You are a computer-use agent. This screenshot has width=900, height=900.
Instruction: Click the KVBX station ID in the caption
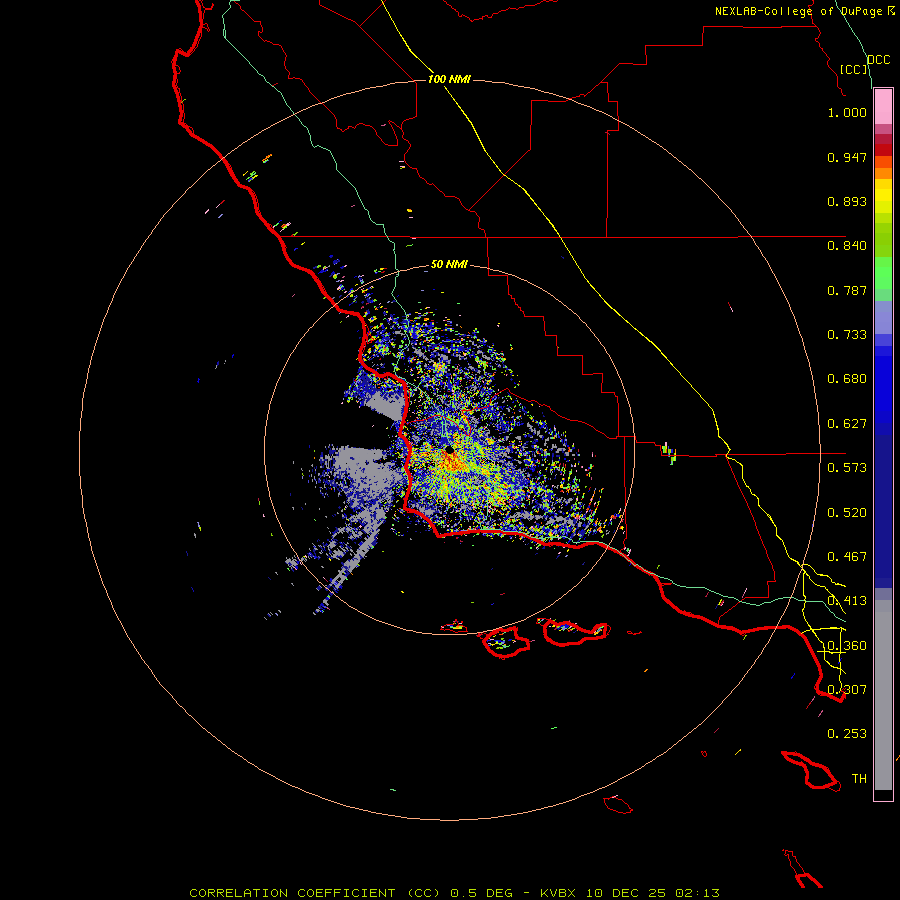pyautogui.click(x=559, y=893)
